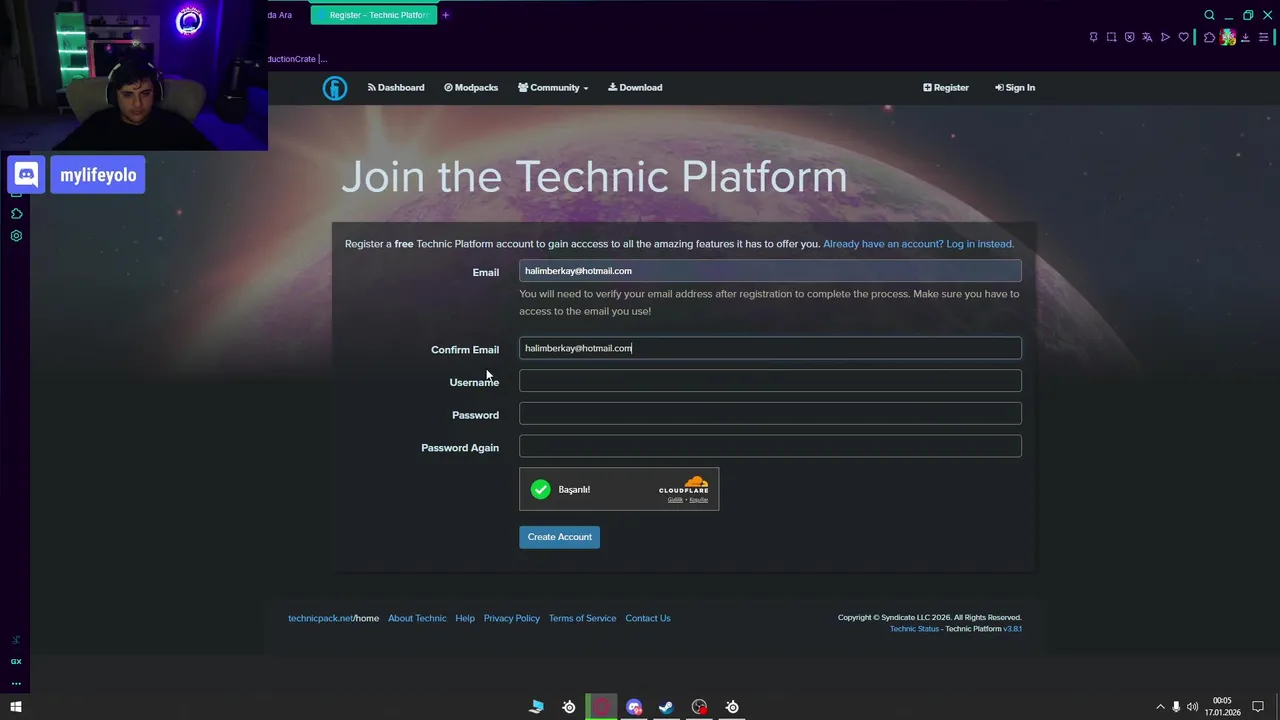Click the taskbar microphone icon

click(1176, 707)
